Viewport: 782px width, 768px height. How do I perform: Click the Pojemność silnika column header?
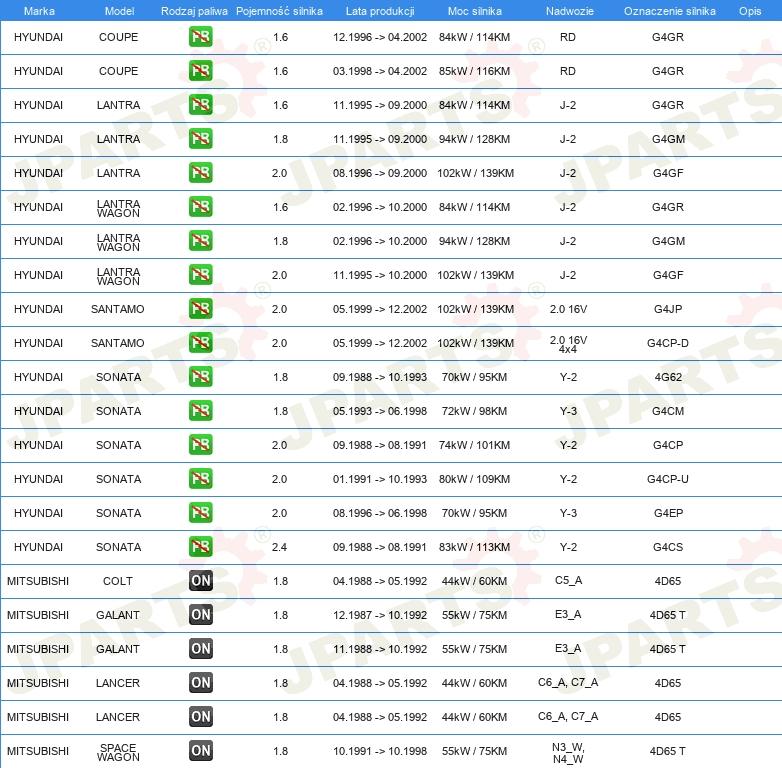279,11
